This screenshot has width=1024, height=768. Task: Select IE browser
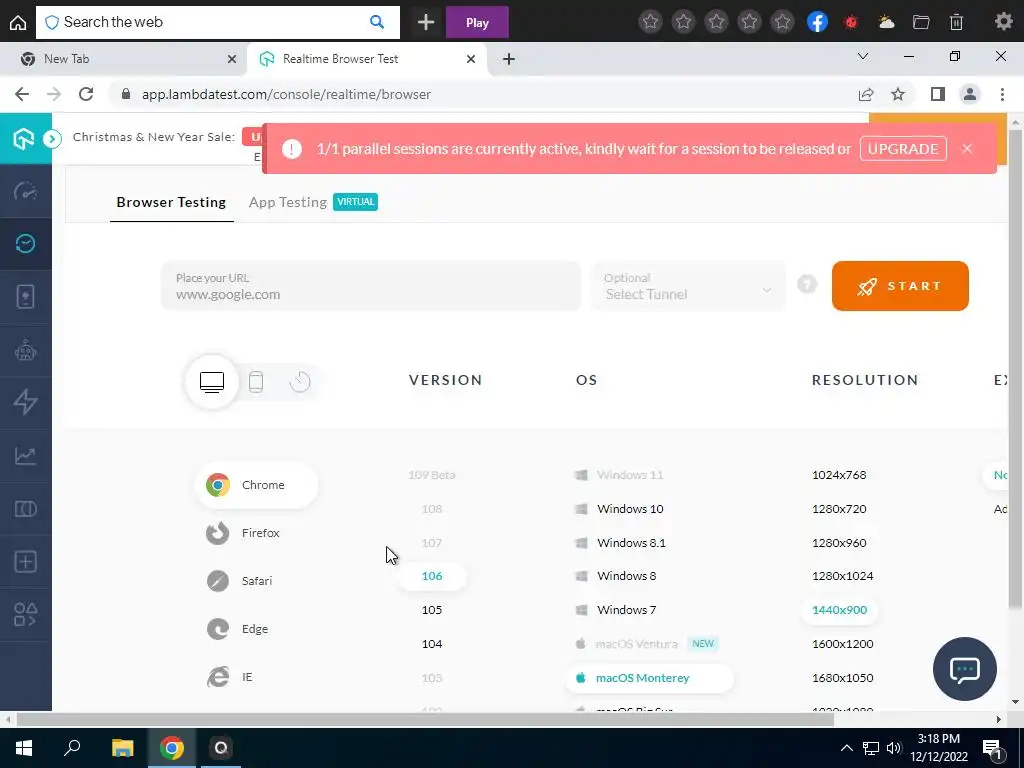pyautogui.click(x=229, y=677)
